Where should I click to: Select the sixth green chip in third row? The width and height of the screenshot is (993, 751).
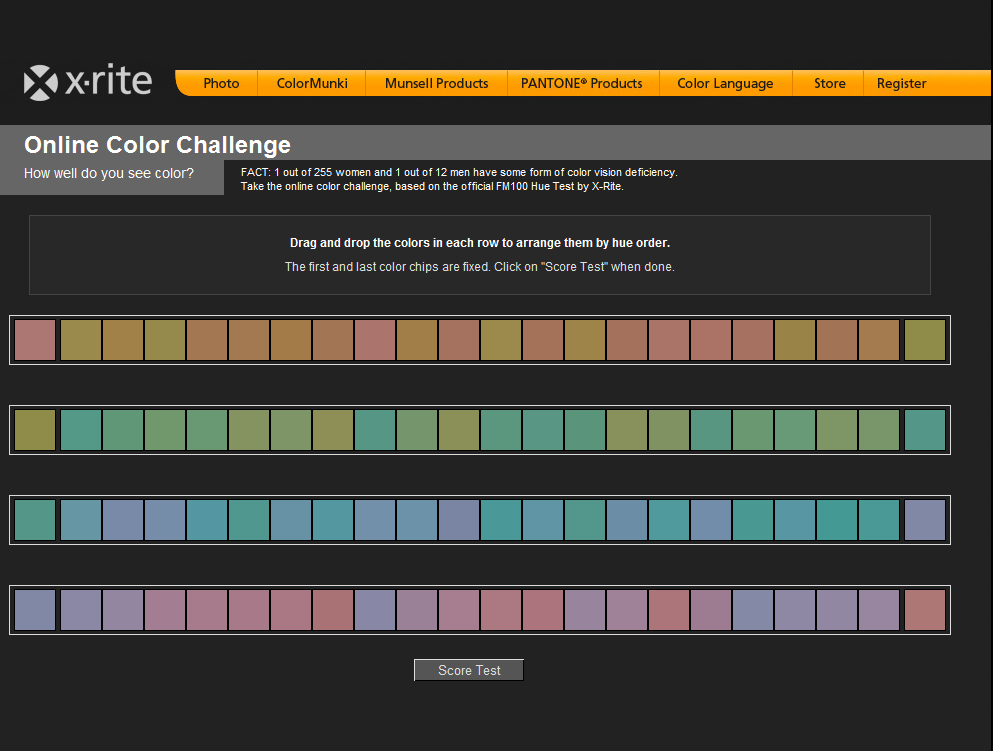pyautogui.click(x=249, y=520)
